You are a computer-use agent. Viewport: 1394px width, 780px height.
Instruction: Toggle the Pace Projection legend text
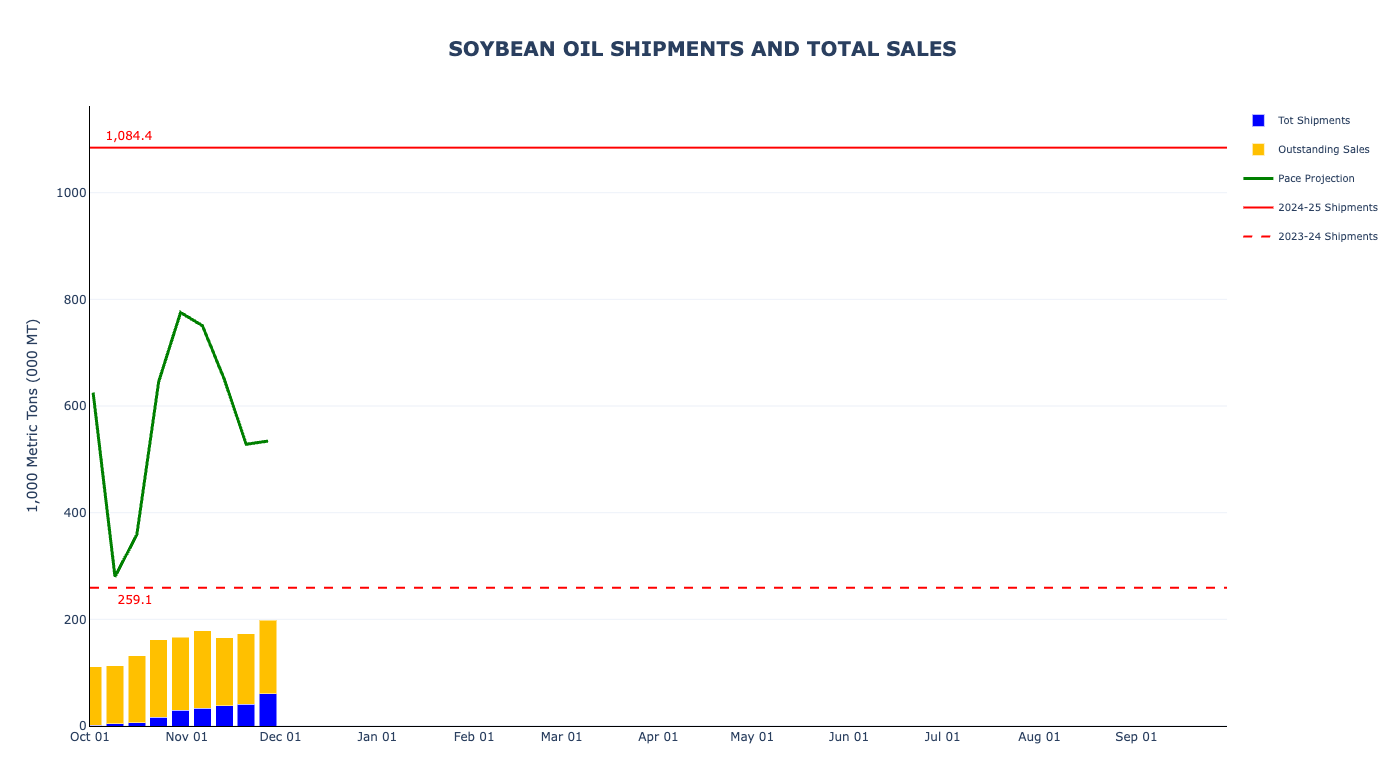point(1316,178)
